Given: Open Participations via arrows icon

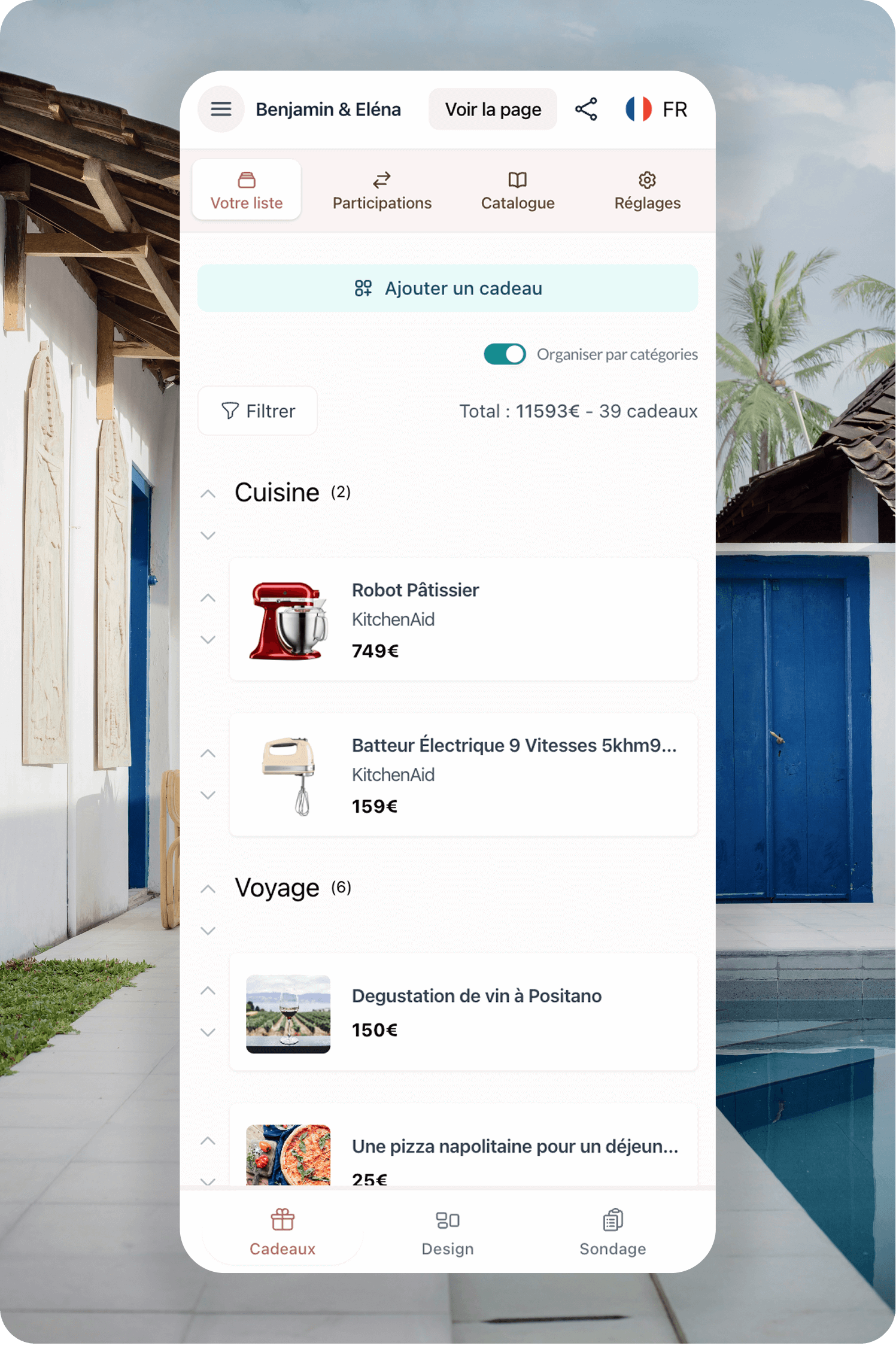Looking at the screenshot, I should [x=382, y=180].
